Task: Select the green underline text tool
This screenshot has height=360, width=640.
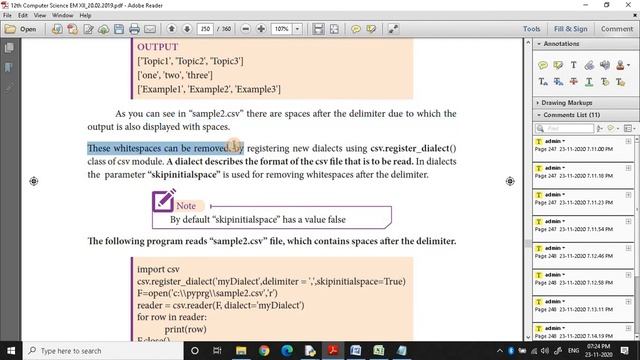Action: coord(589,82)
